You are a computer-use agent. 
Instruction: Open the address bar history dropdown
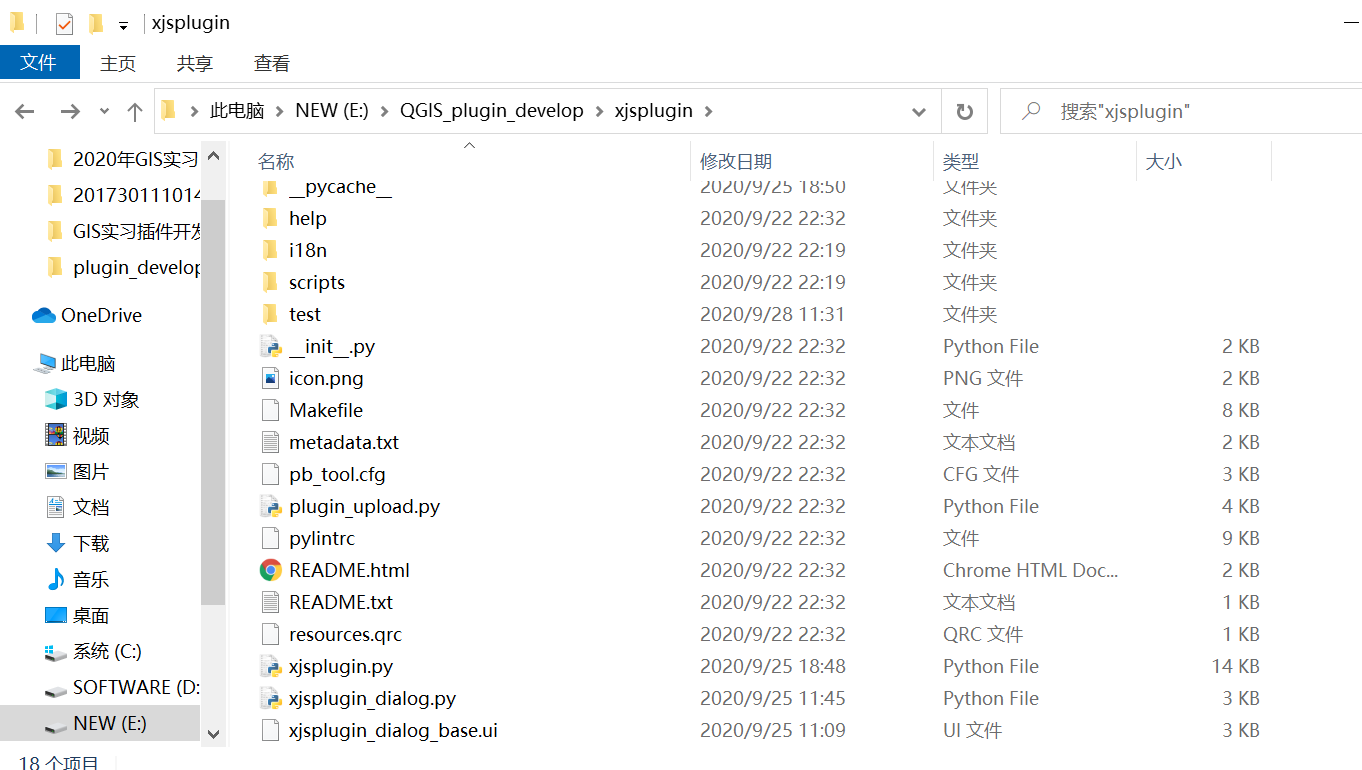pyautogui.click(x=919, y=112)
